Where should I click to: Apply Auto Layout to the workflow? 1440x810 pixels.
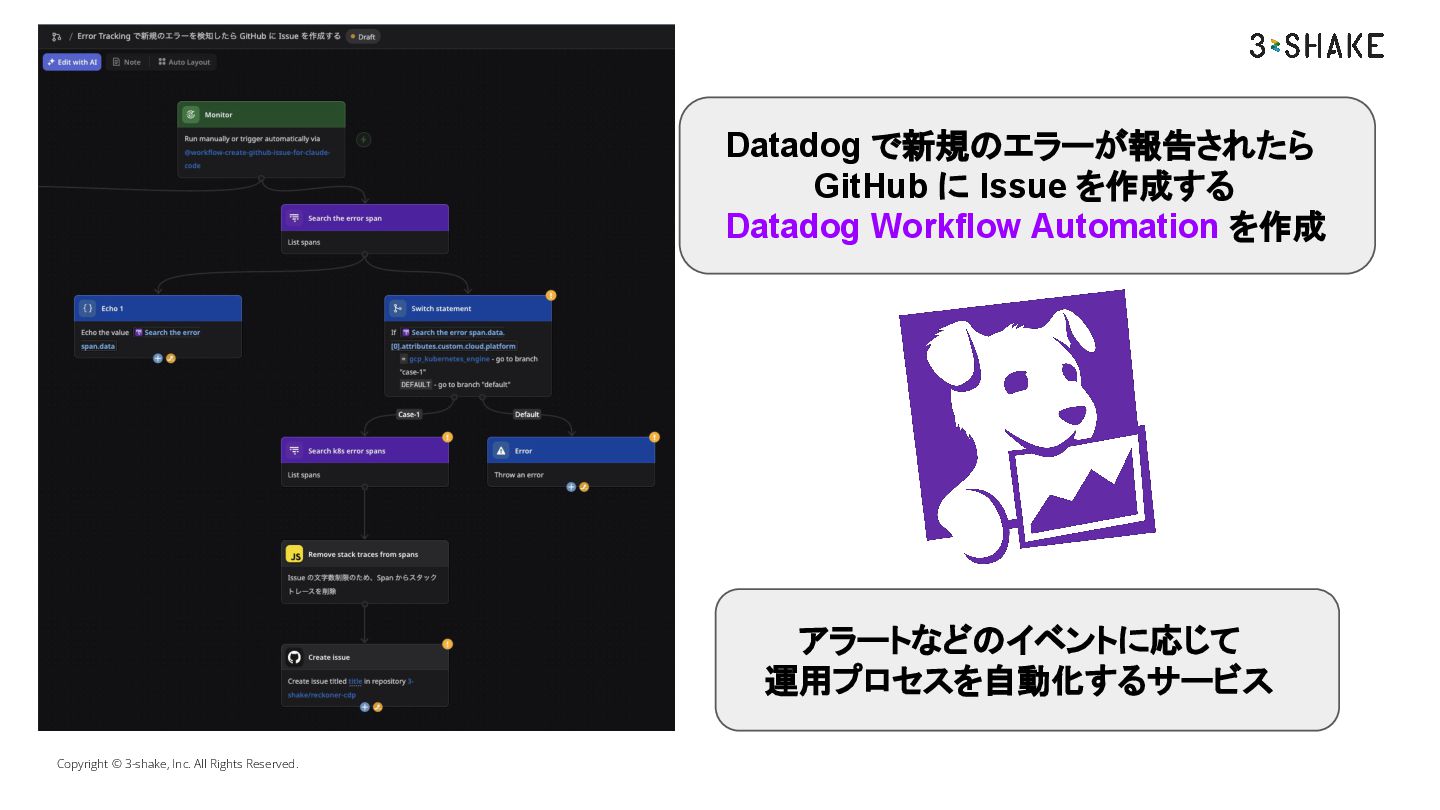(185, 62)
